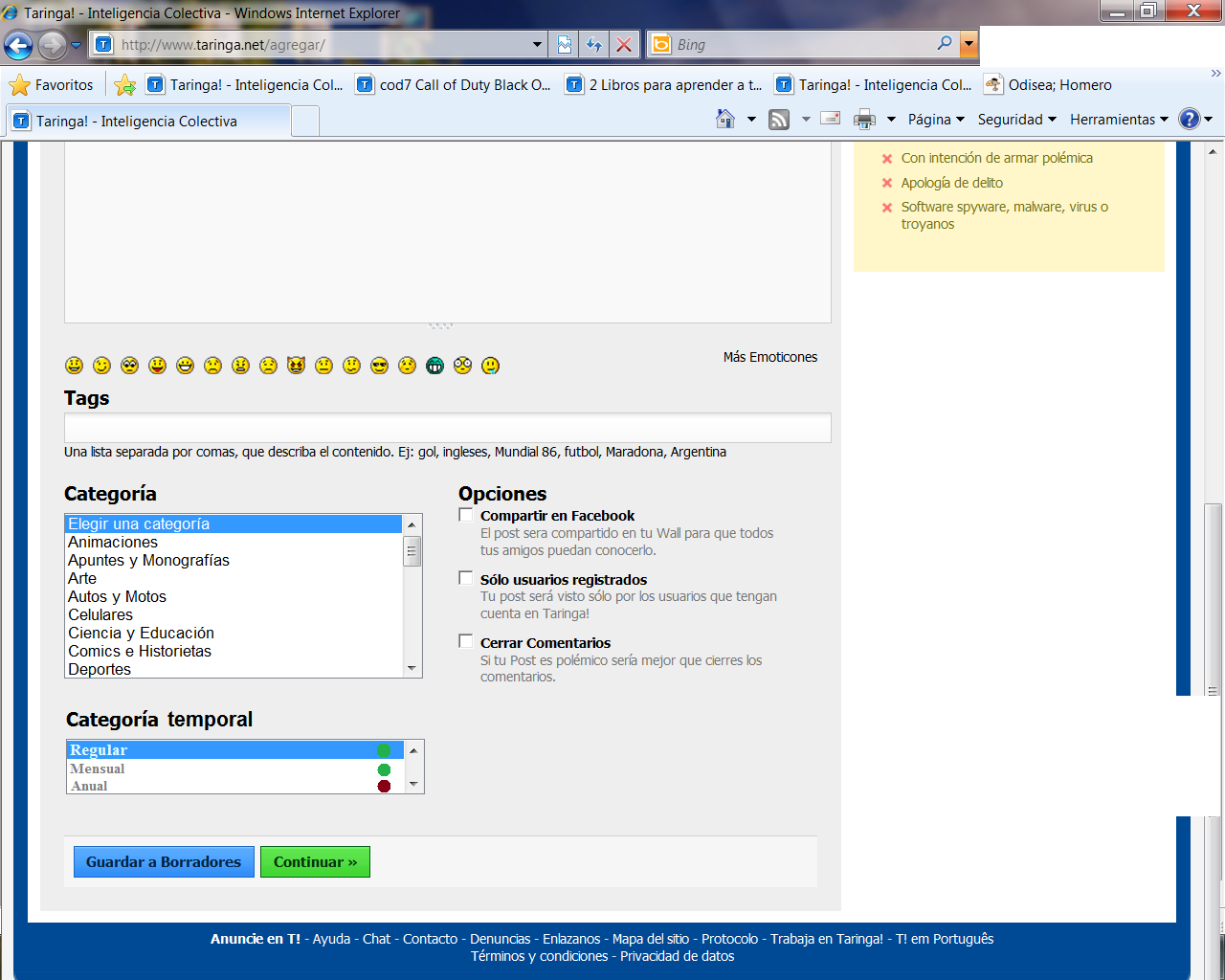The image size is (1225, 980).
Task: Open search provider dropdown next to Bing
Action: click(x=969, y=44)
